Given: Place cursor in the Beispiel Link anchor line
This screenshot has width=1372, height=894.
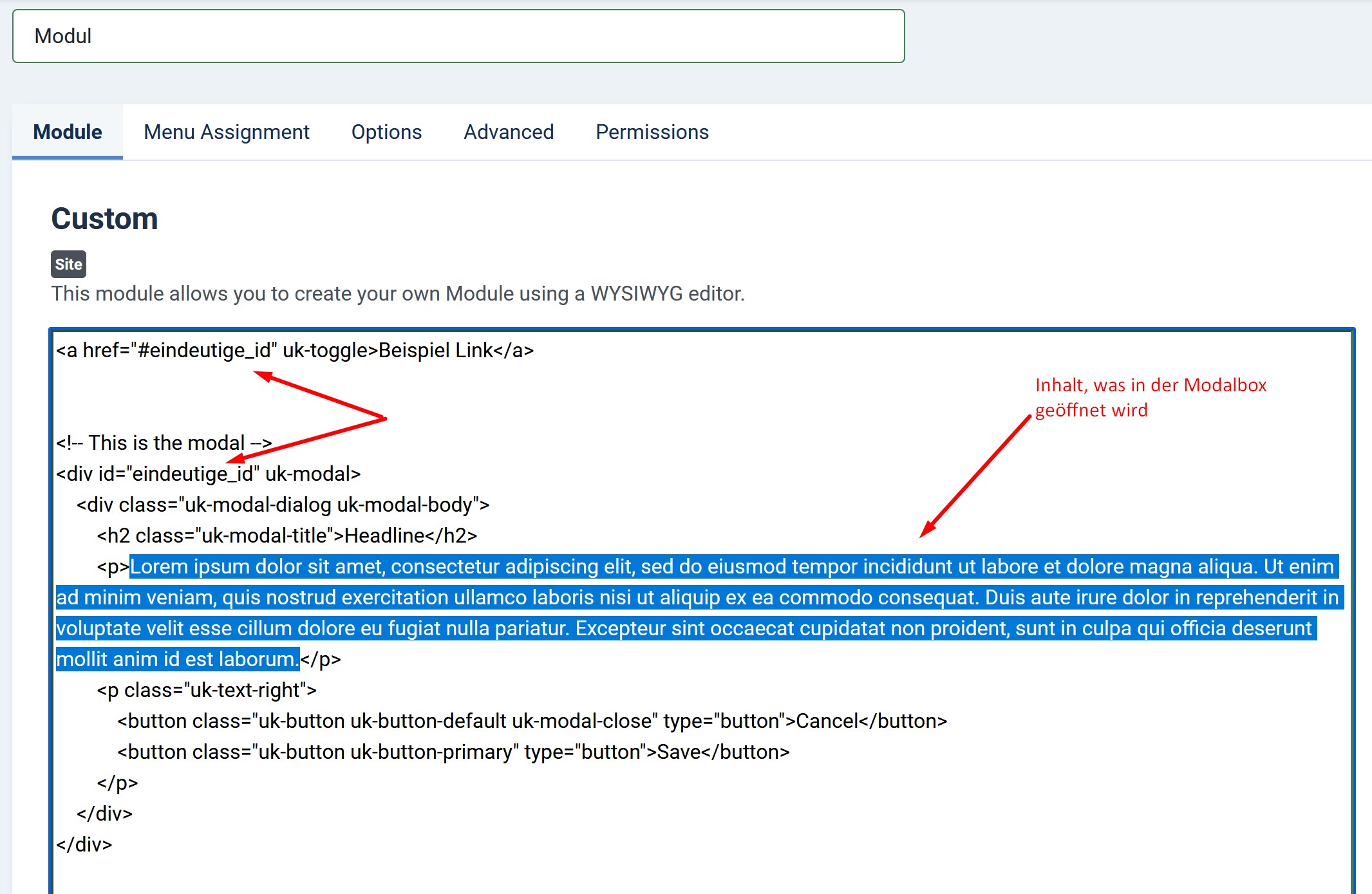Looking at the screenshot, I should (294, 351).
